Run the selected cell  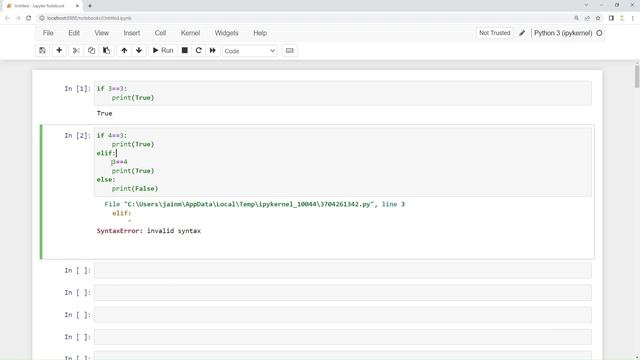pos(163,51)
